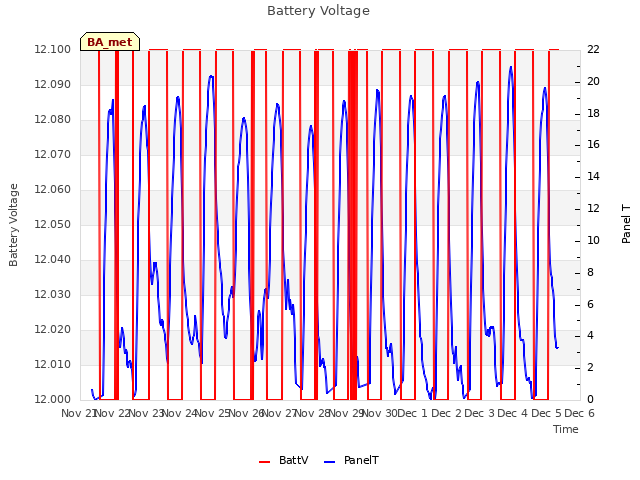The width and height of the screenshot is (640, 480).
Task: Click the 12.100 y-axis tick label
Action: (x=52, y=49)
